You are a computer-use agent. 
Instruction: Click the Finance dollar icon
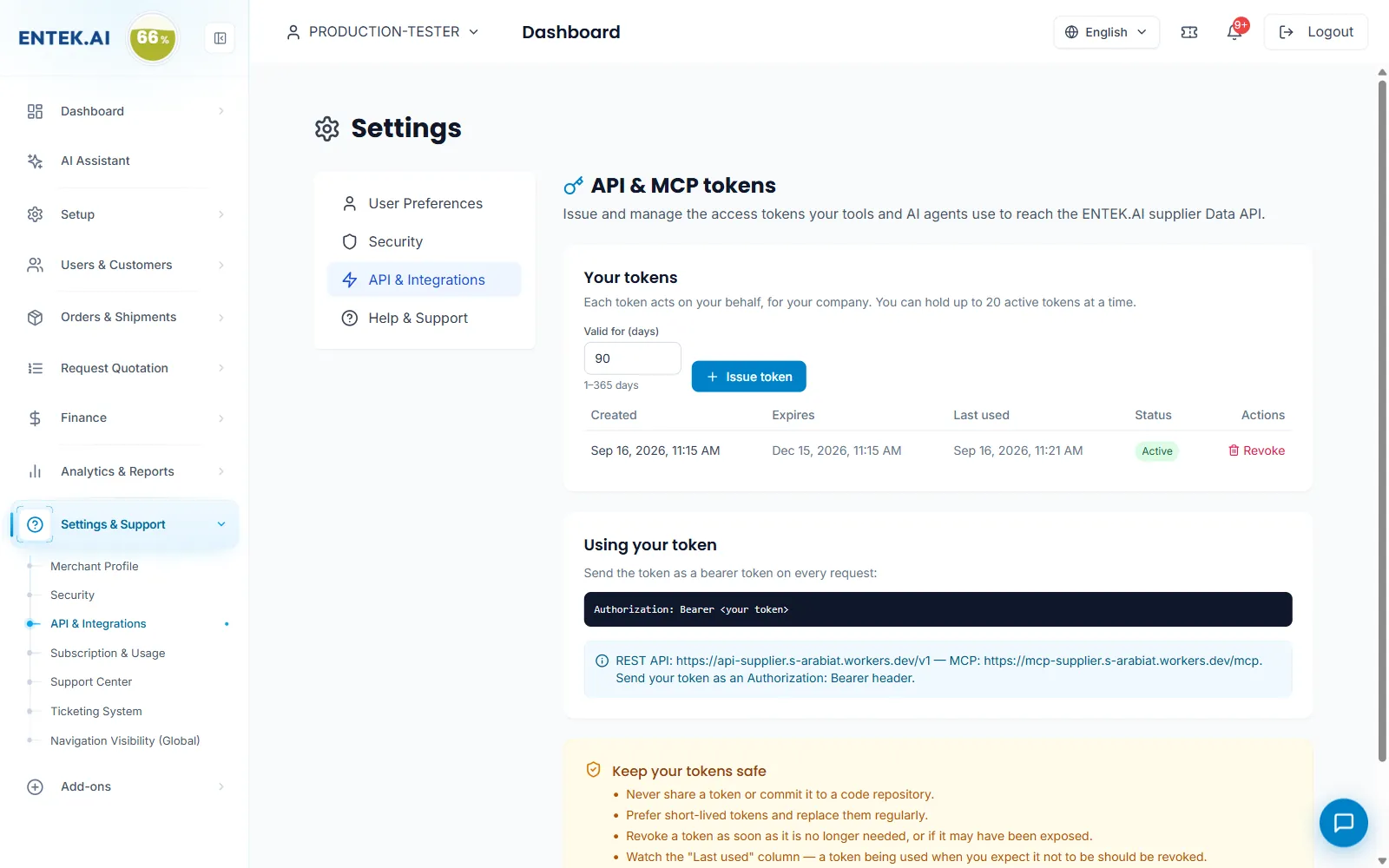click(x=35, y=418)
